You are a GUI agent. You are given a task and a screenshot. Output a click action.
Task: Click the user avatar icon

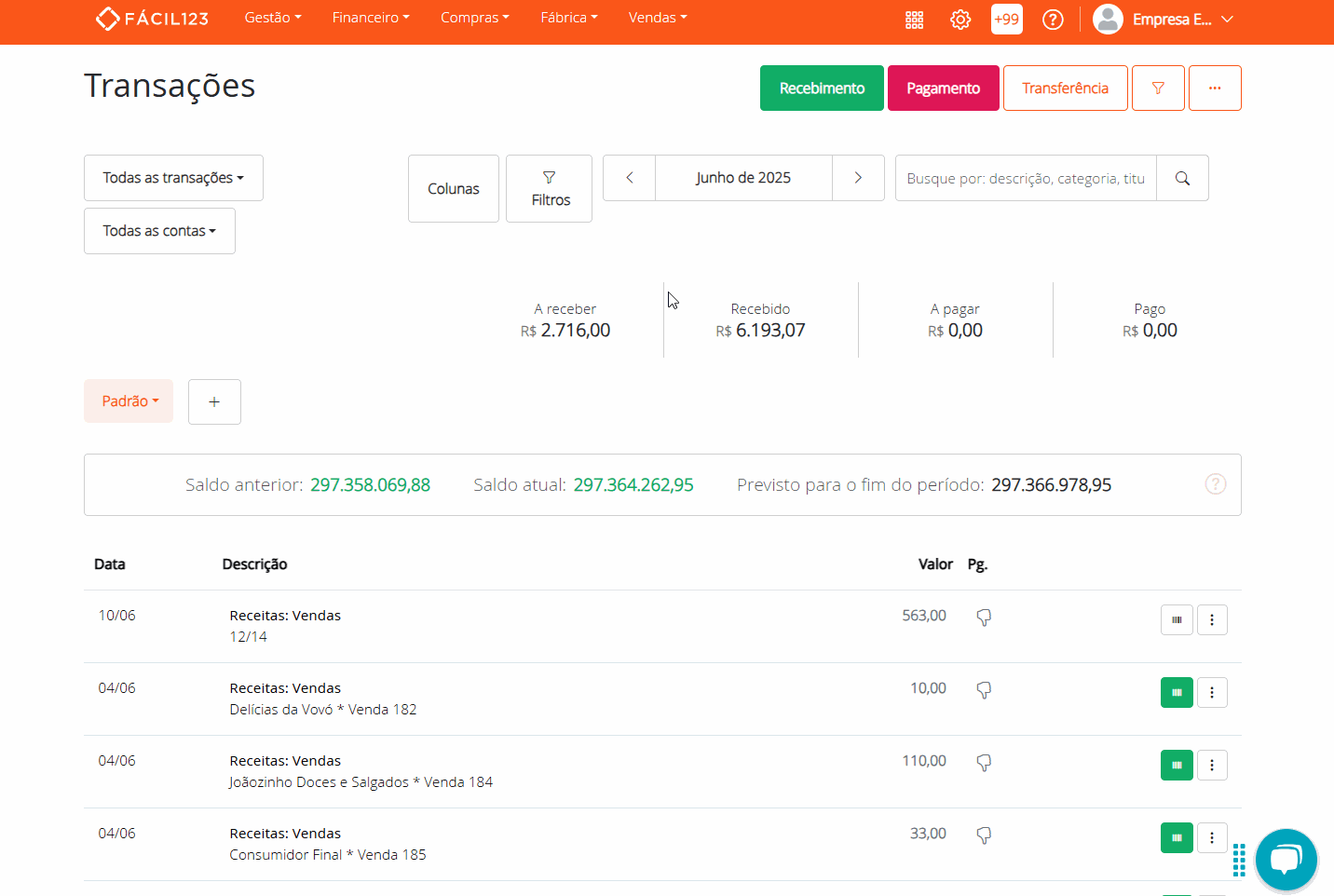pos(1108,19)
